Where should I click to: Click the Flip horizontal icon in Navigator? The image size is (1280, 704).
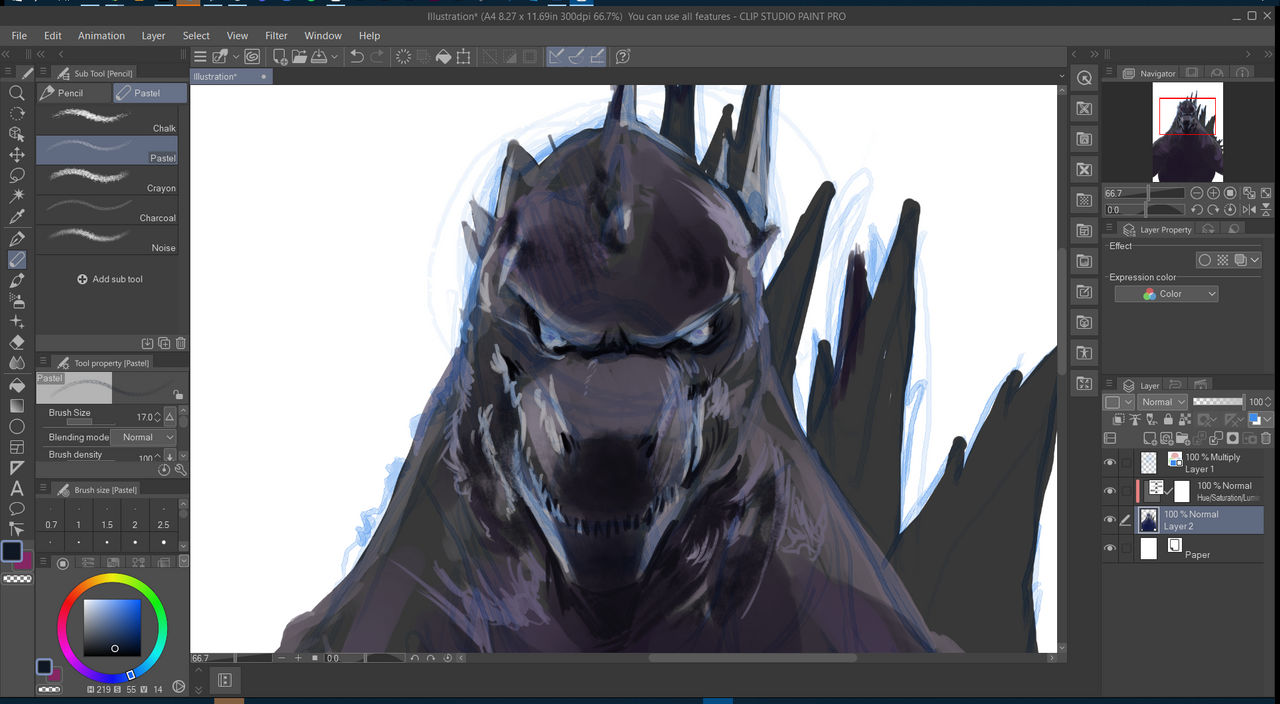tap(1249, 210)
